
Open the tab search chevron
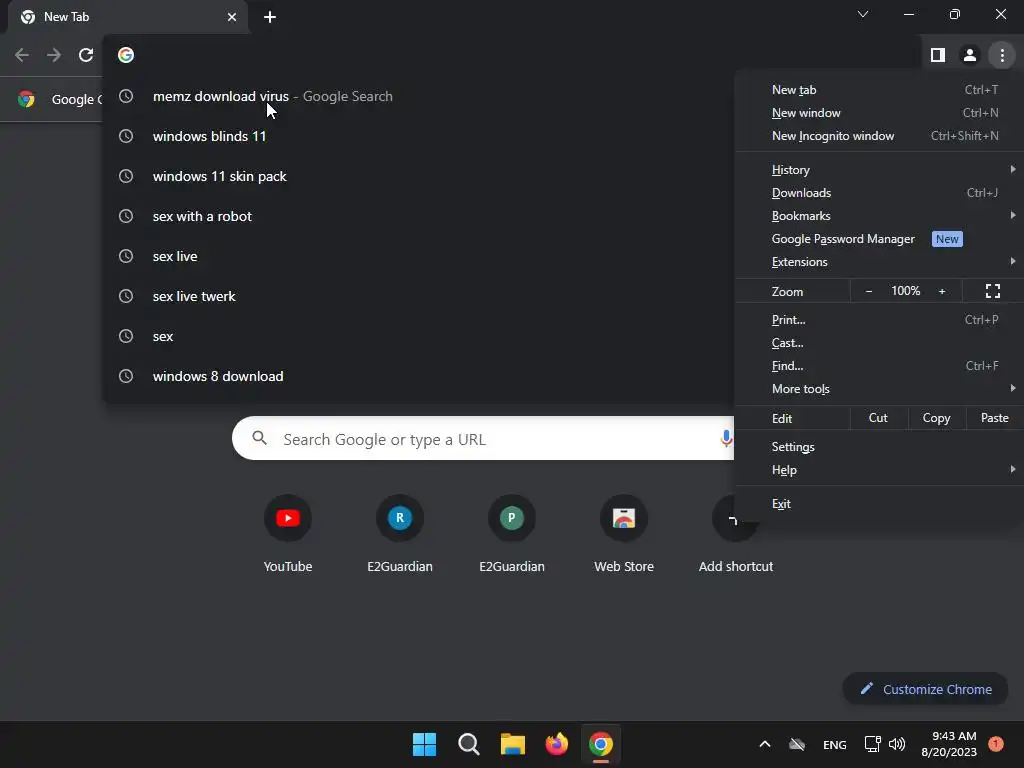click(x=863, y=14)
